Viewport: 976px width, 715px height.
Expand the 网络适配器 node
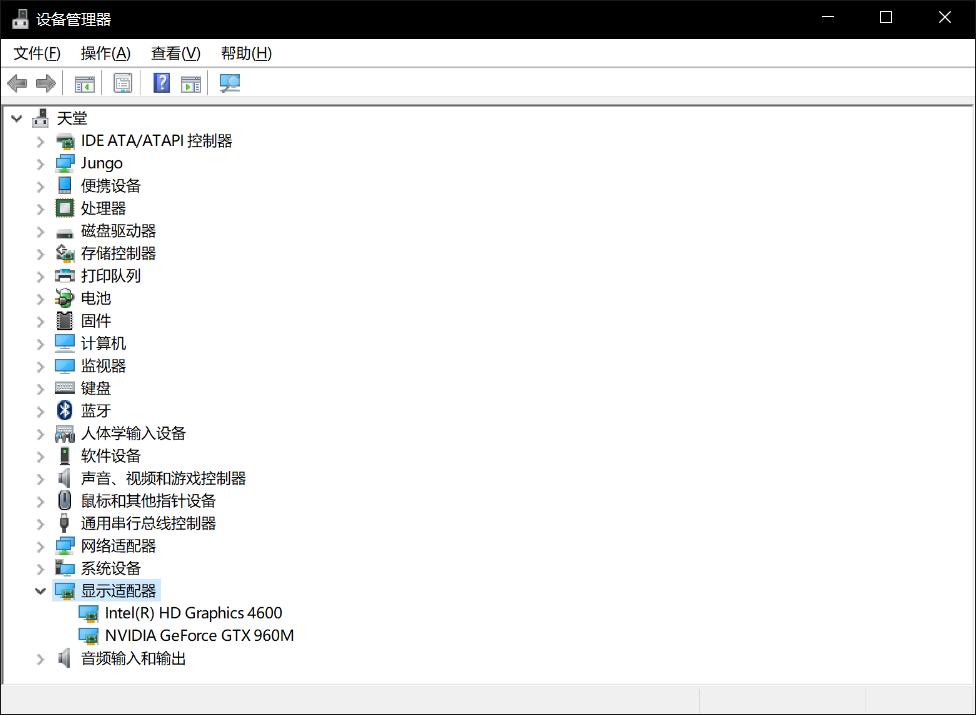coord(40,546)
